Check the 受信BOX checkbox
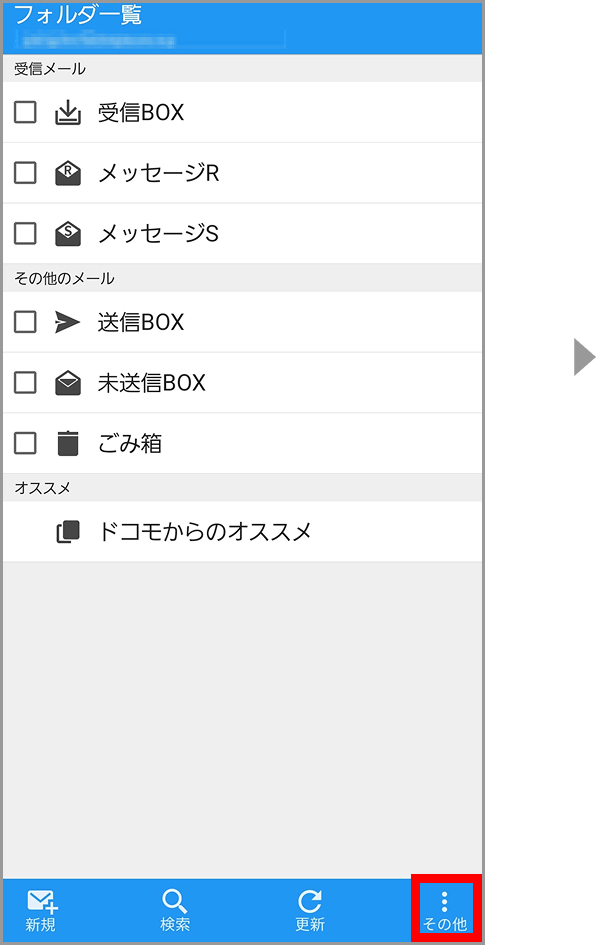596x945 pixels. [x=25, y=112]
